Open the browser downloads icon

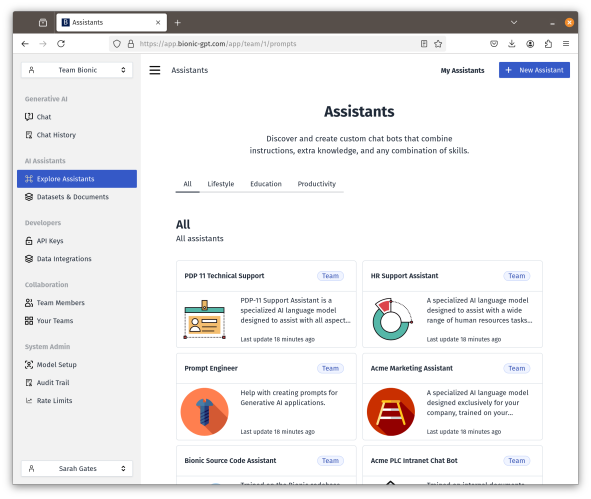click(511, 44)
